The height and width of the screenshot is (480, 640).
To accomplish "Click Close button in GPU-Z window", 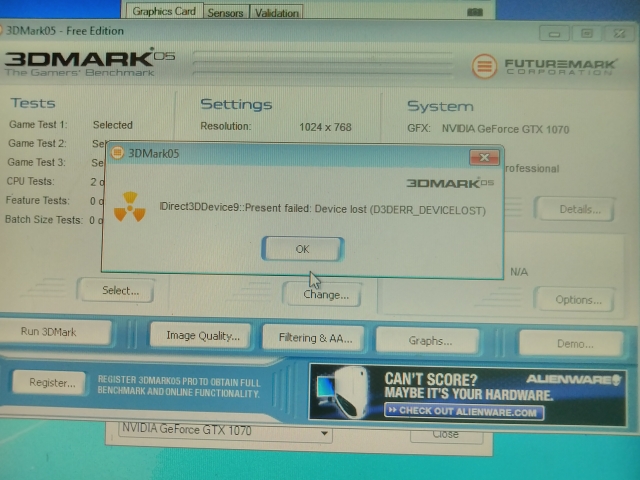I will click(x=447, y=434).
